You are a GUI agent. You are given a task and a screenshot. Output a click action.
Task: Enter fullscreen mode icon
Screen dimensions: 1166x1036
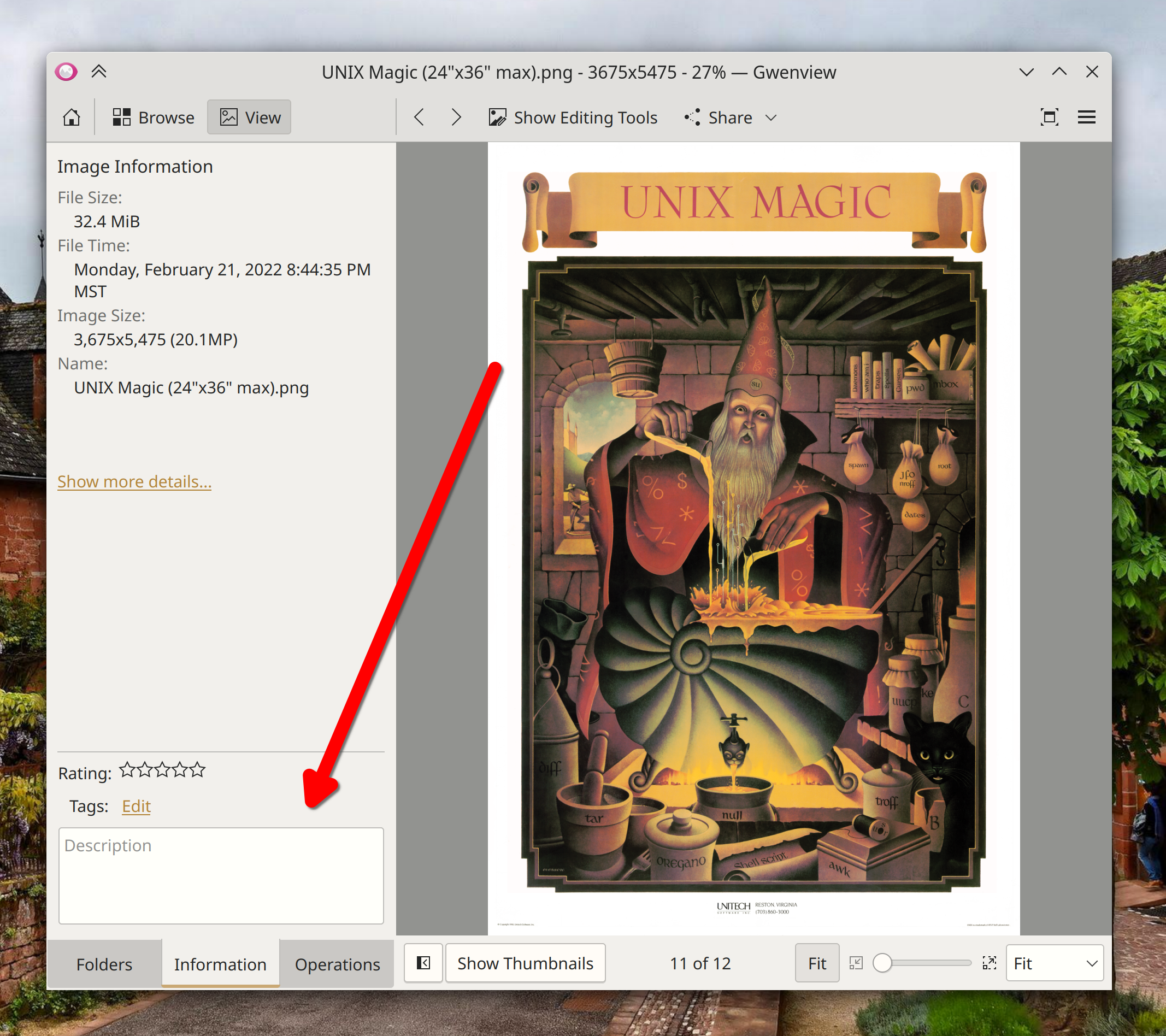click(1049, 117)
